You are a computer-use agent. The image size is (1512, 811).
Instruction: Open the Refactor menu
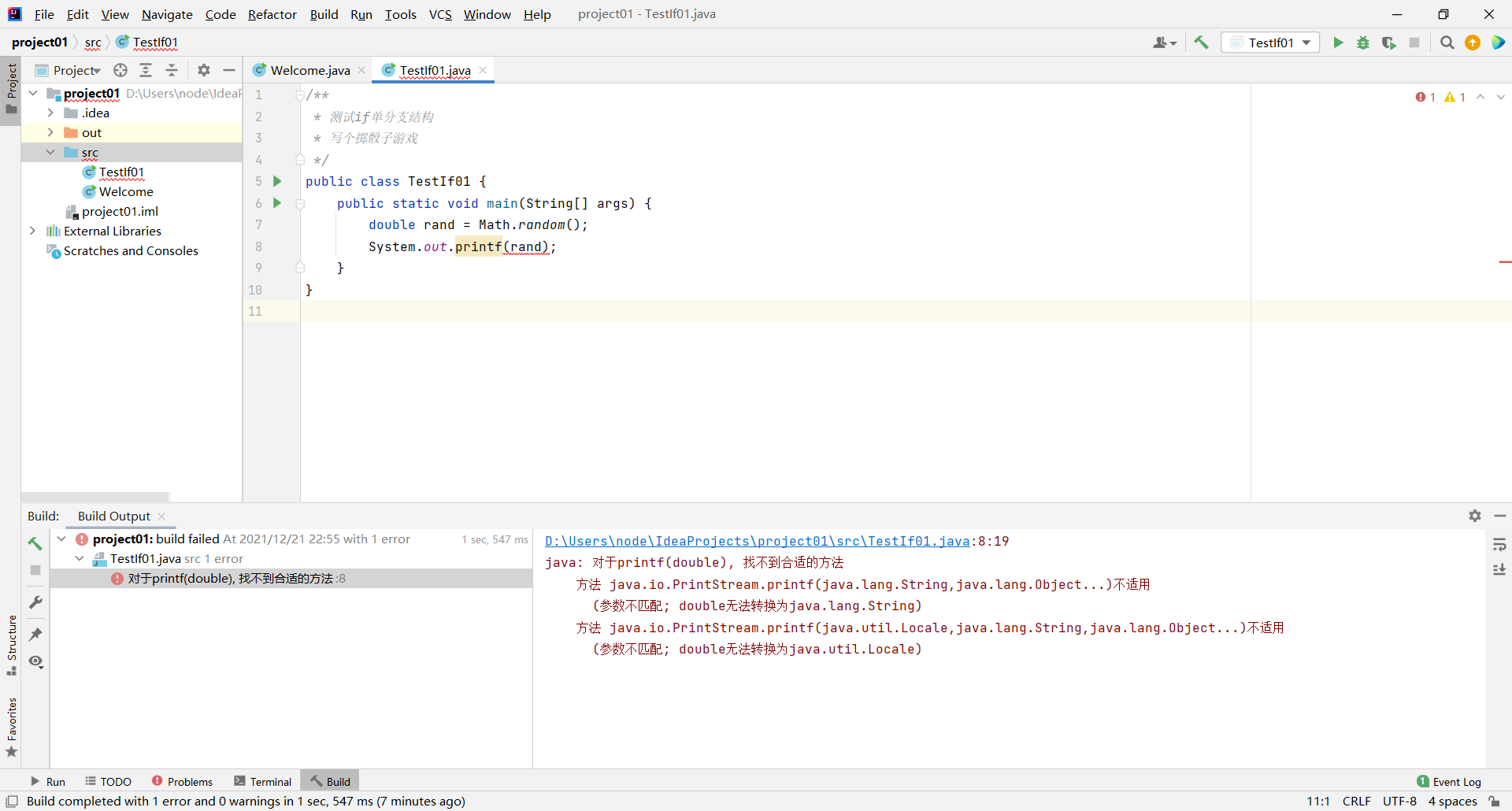(272, 14)
